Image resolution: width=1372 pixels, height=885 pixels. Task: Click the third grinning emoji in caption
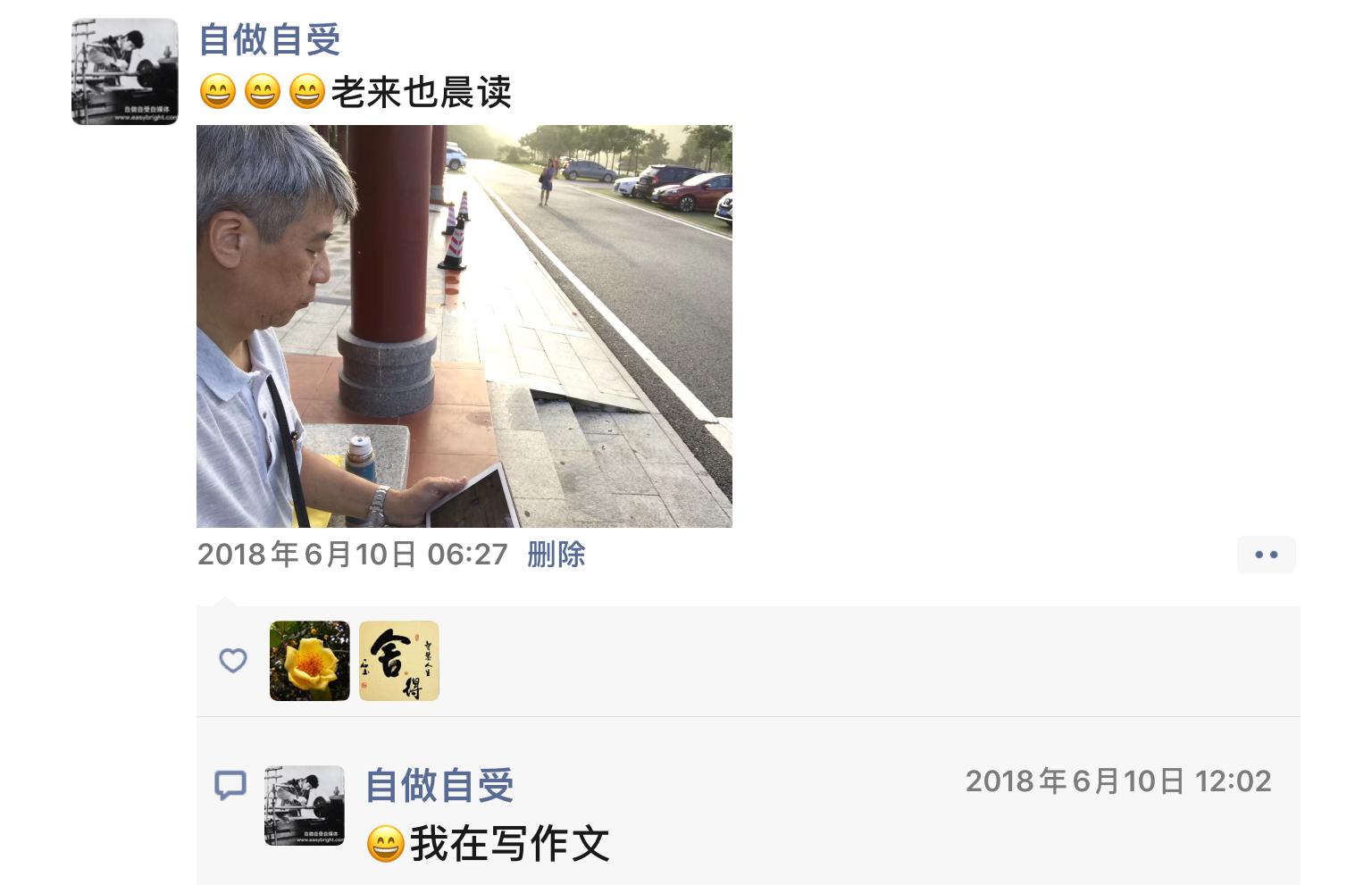[x=306, y=92]
